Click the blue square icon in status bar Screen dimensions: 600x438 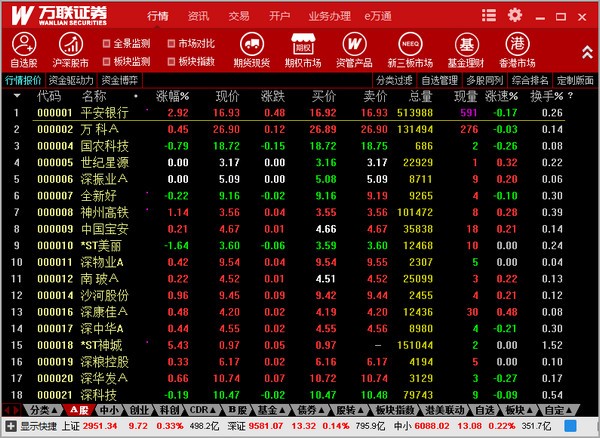(570, 426)
